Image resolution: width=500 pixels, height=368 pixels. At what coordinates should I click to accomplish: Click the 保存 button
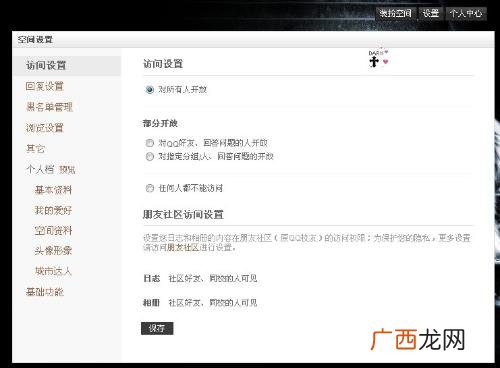pyautogui.click(x=157, y=328)
